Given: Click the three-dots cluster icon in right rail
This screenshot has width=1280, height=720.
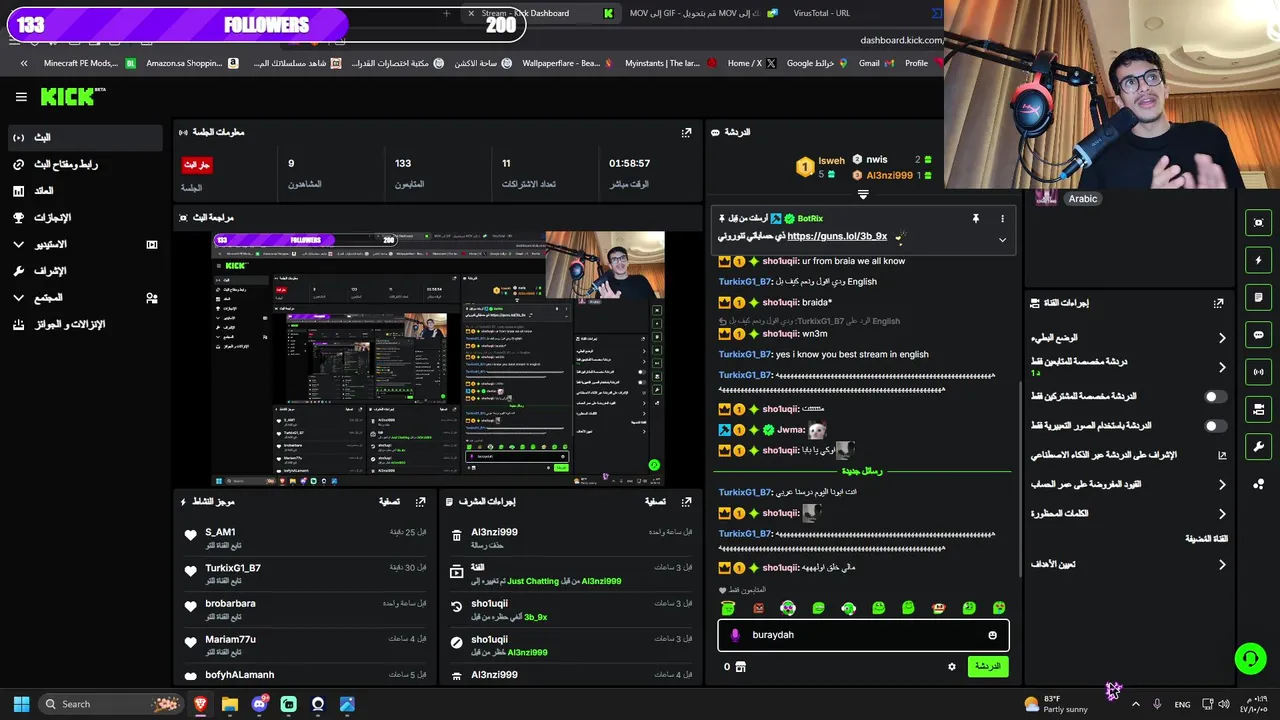Looking at the screenshot, I should tap(1258, 484).
